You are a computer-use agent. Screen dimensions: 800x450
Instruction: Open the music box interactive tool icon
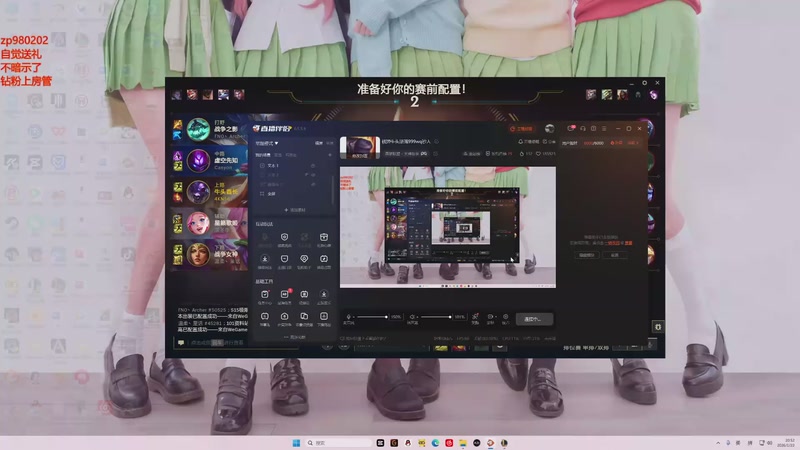pos(323,261)
